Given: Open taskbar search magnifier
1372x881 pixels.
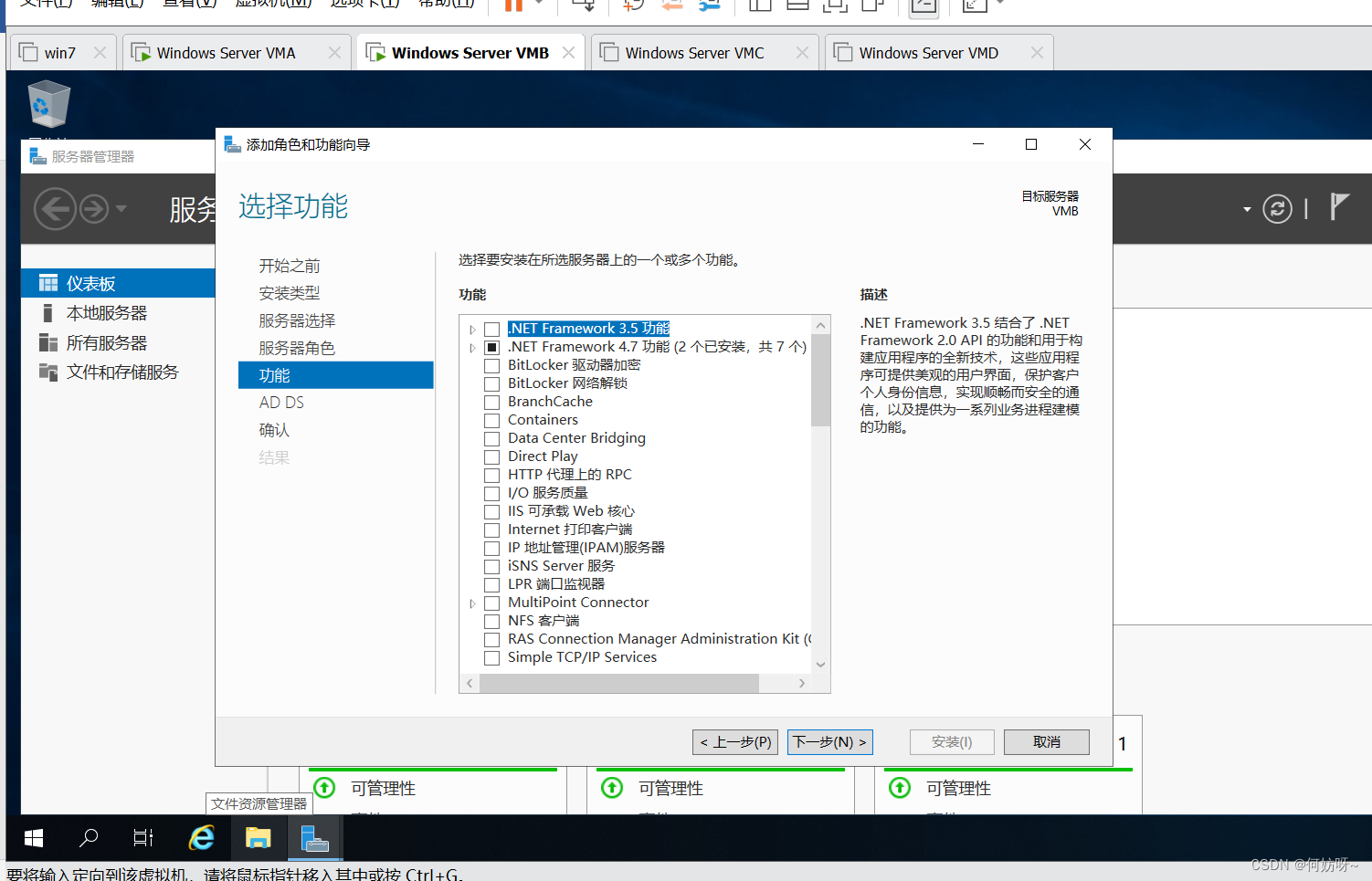Looking at the screenshot, I should pyautogui.click(x=89, y=837).
